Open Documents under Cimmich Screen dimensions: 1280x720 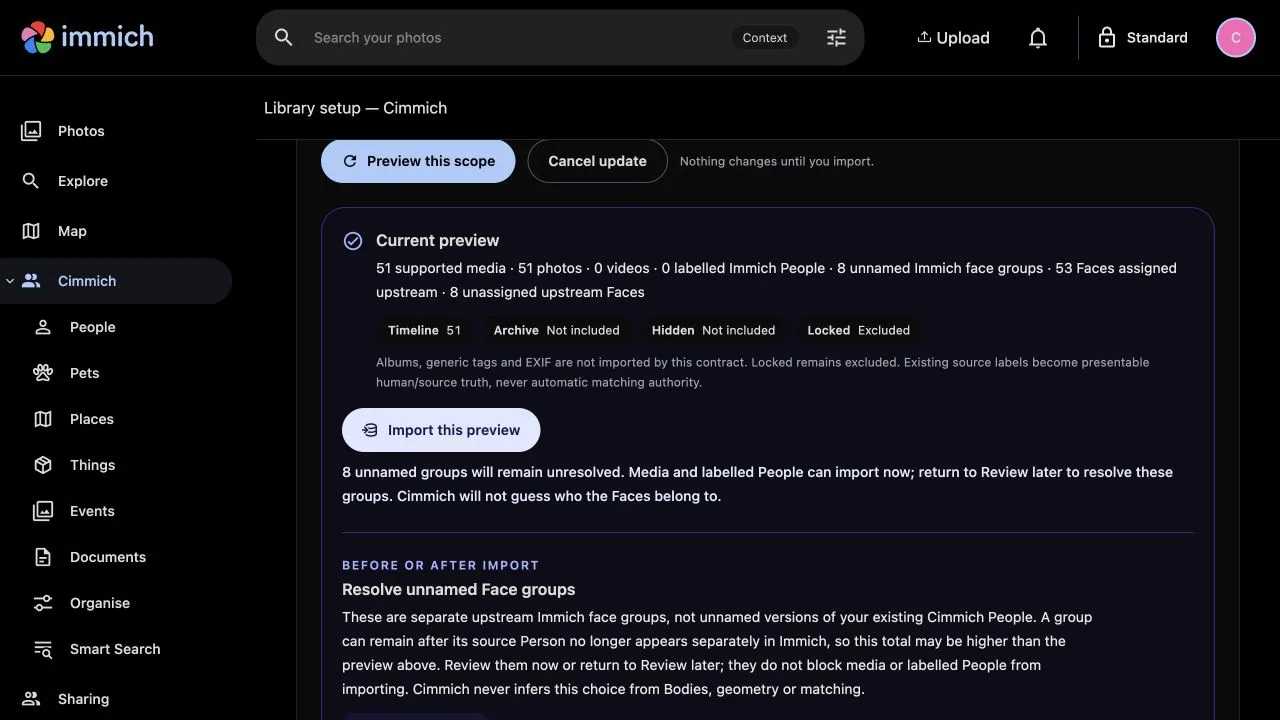pyautogui.click(x=116, y=557)
